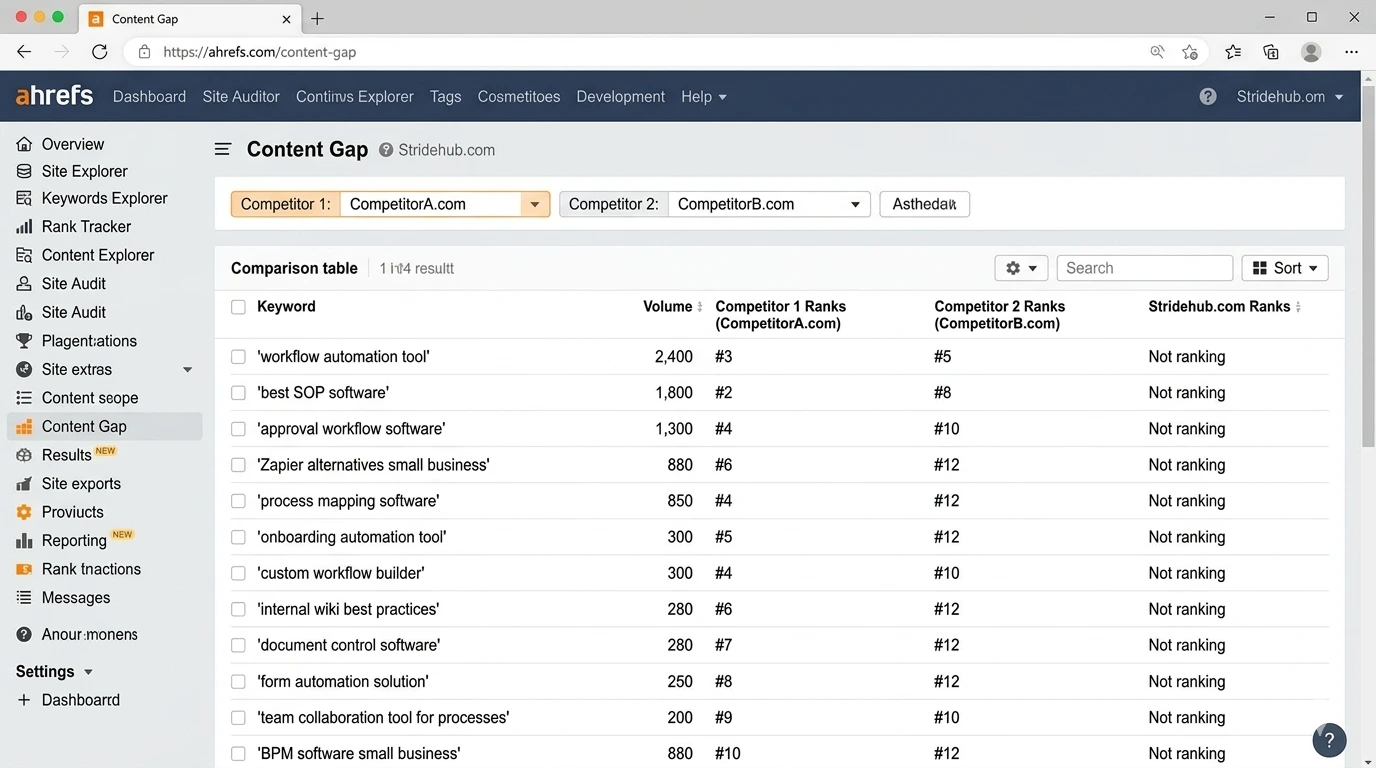Open Rank Tracker in the sidebar

86,227
